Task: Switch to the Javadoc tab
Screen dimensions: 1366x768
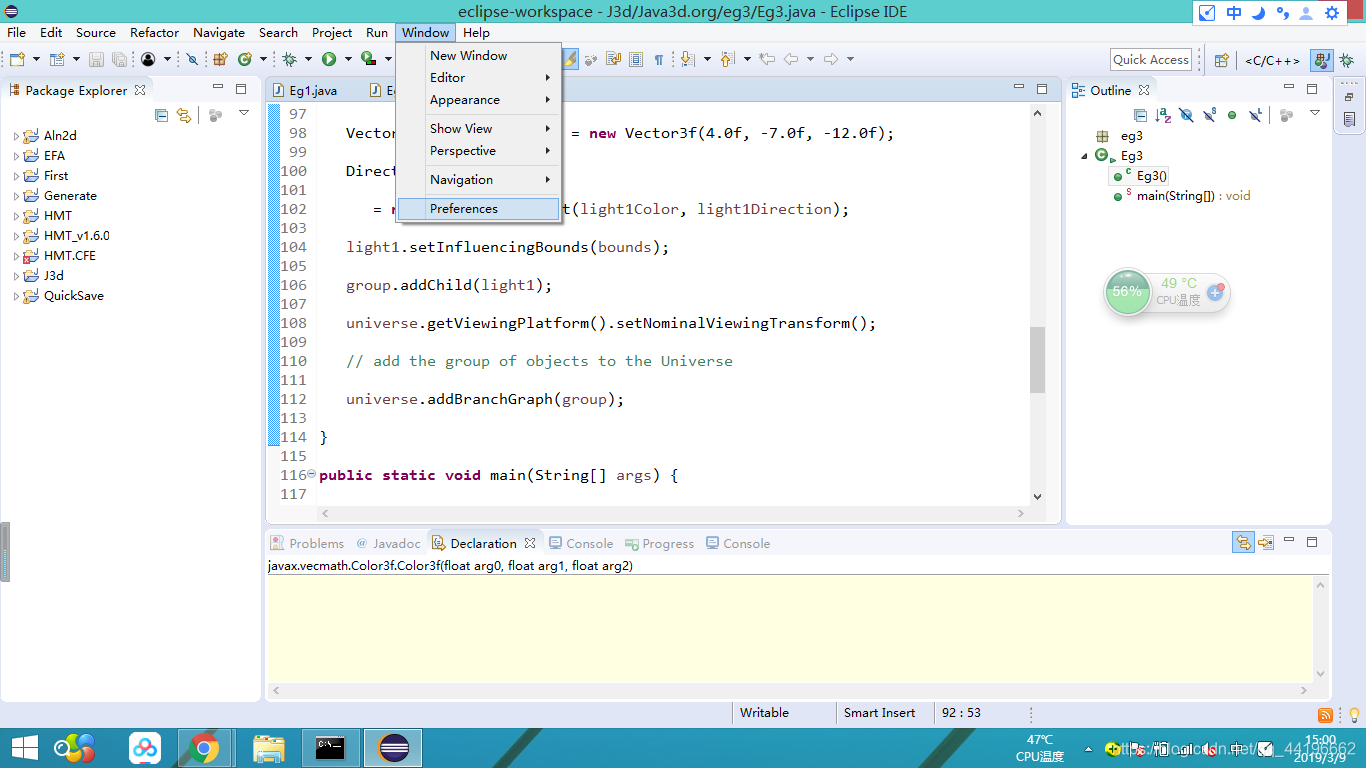Action: tap(388, 543)
